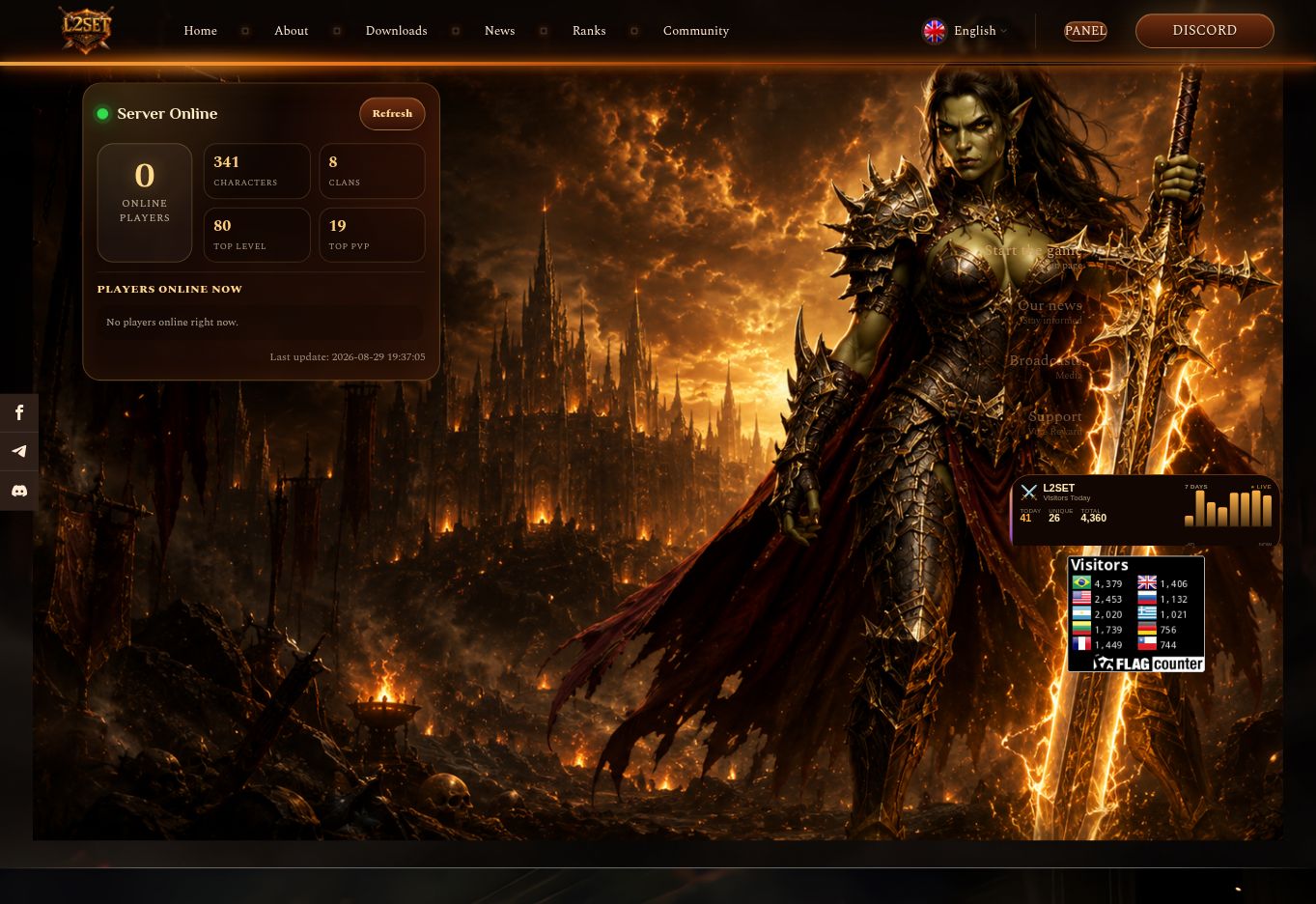The height and width of the screenshot is (904, 1316).
Task: Click the "80 Top Level" stat
Action: pos(257,235)
